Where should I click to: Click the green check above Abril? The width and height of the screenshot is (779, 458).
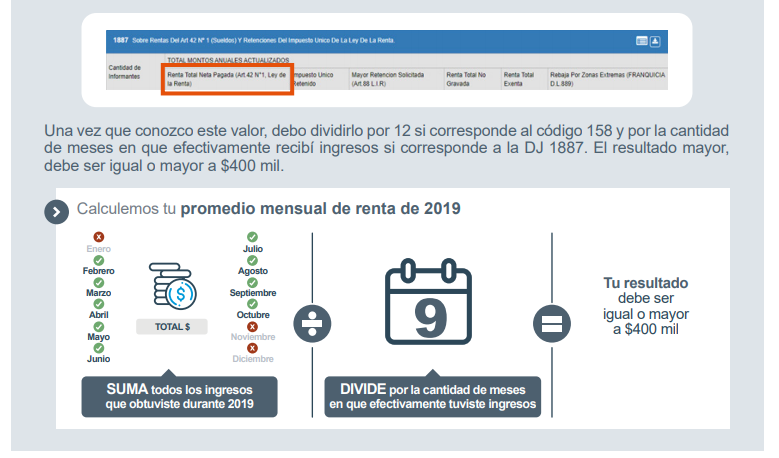99,304
